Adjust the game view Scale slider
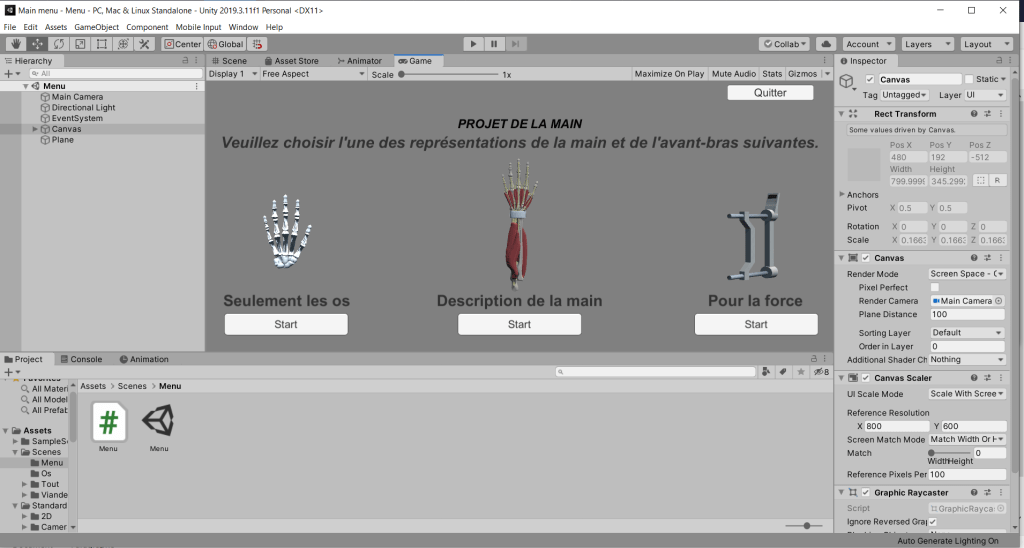The image size is (1024, 548). pyautogui.click(x=402, y=74)
